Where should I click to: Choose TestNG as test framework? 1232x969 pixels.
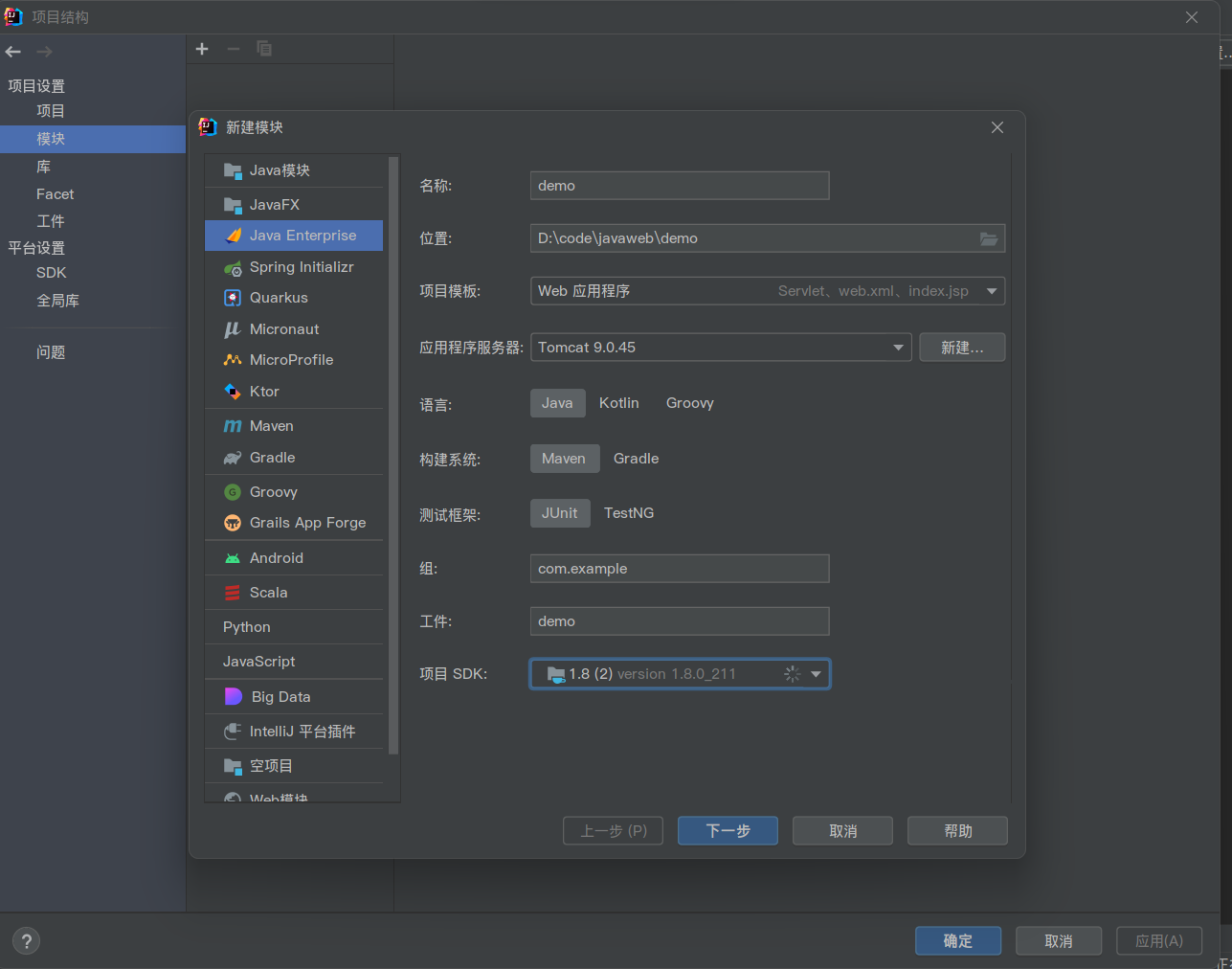tap(628, 513)
